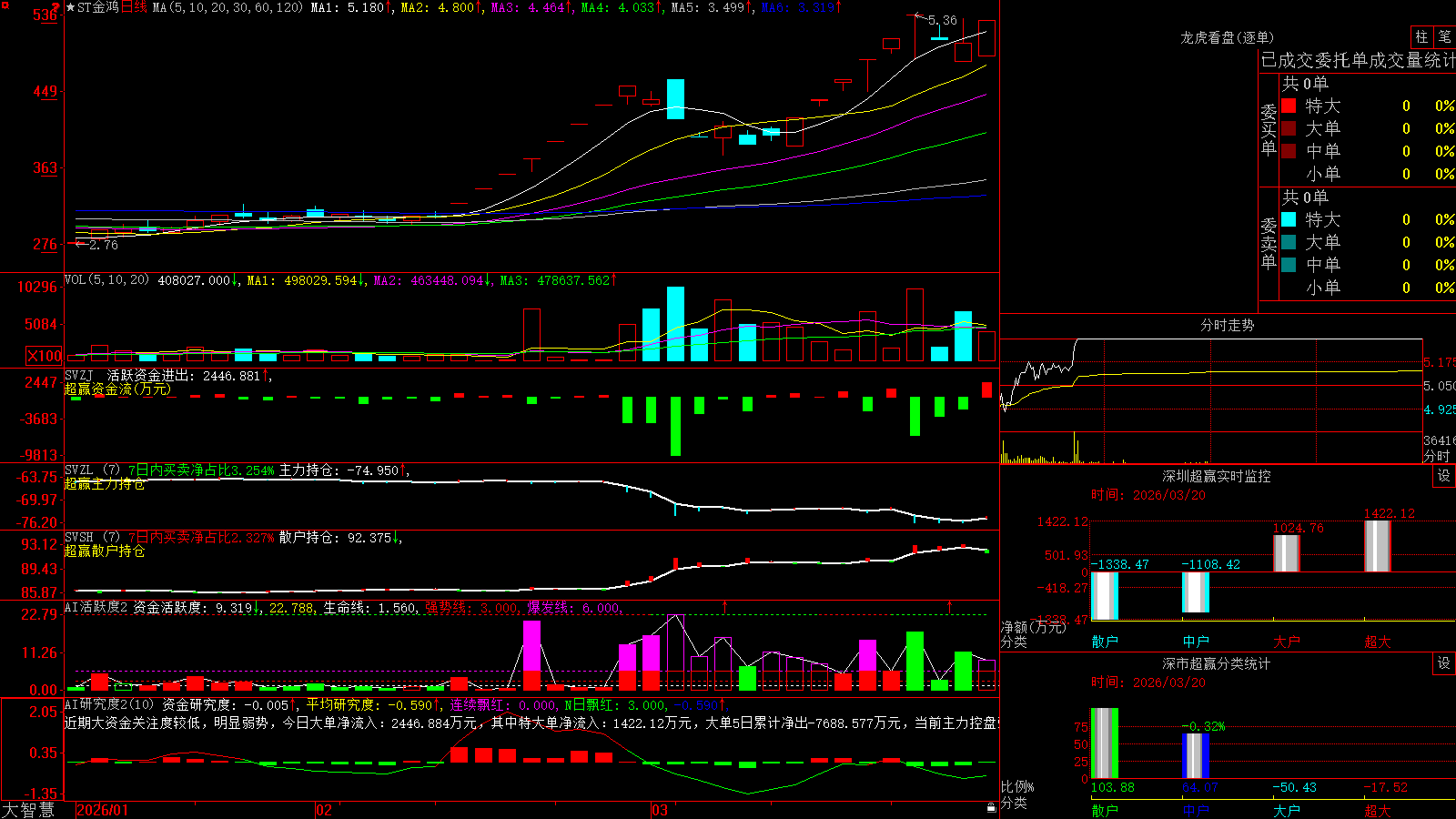
Task: Click the MA2: 4.800 value
Action: point(441,7)
